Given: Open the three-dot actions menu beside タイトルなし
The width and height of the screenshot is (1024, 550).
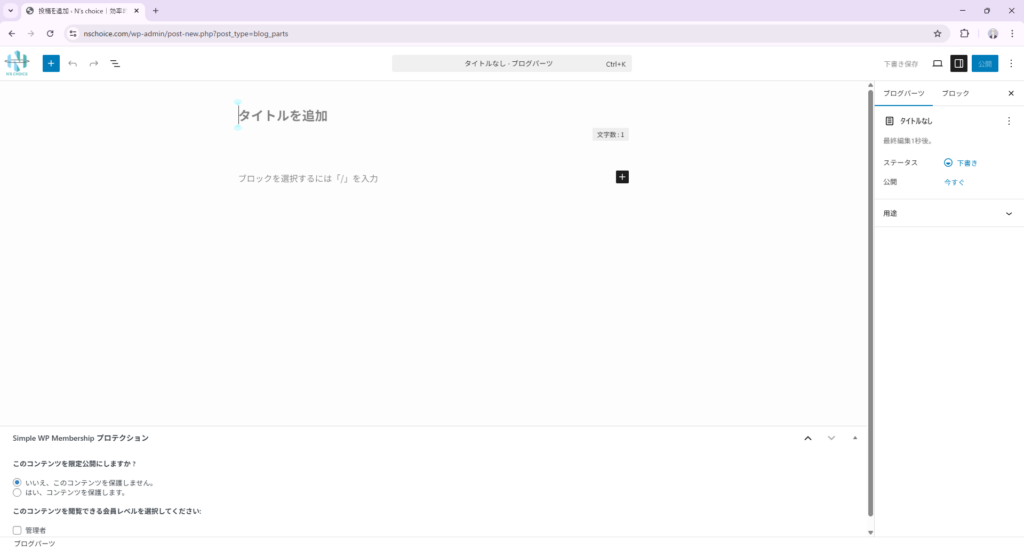Looking at the screenshot, I should (1008, 121).
